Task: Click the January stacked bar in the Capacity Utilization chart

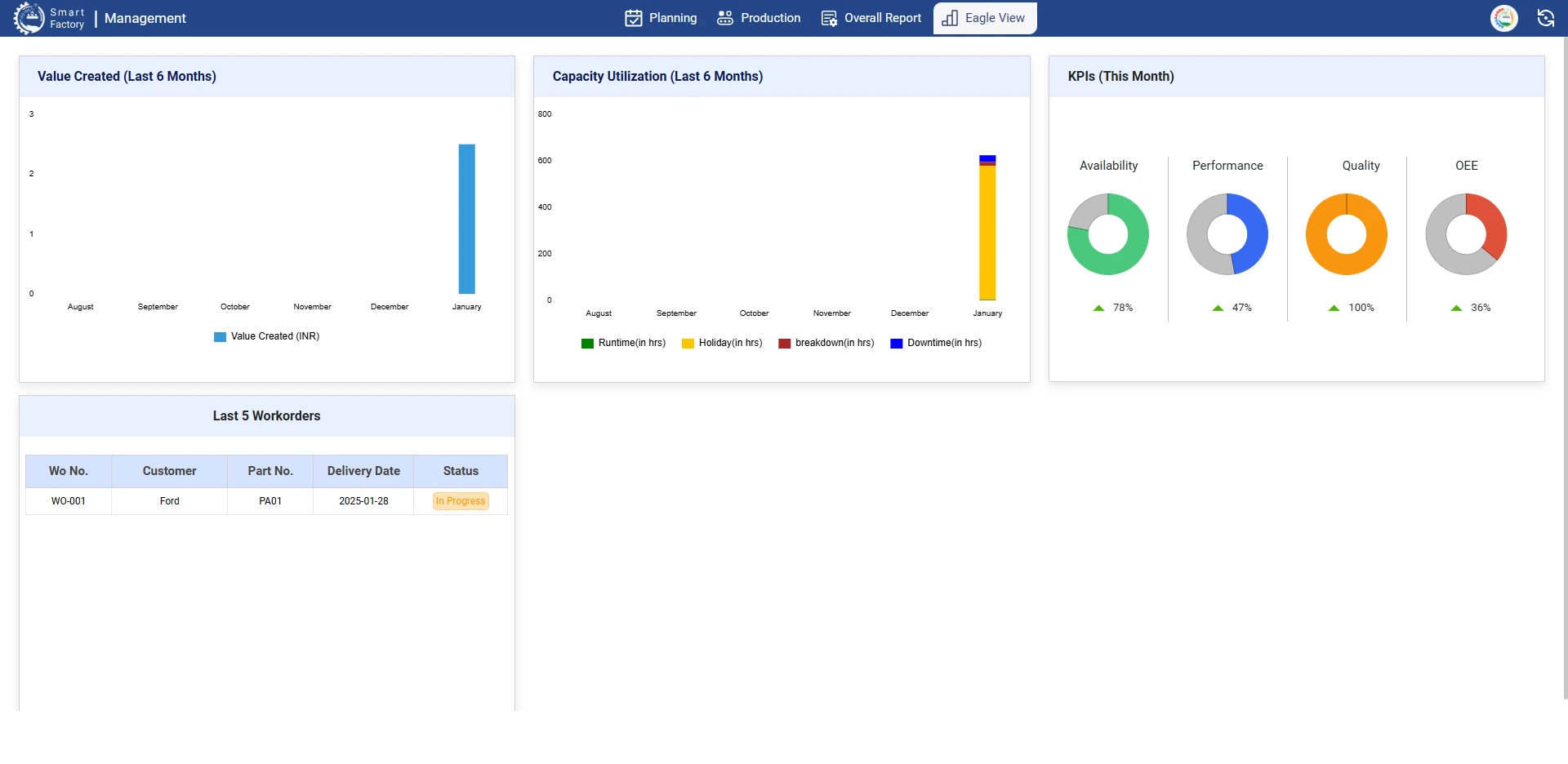Action: (987, 228)
